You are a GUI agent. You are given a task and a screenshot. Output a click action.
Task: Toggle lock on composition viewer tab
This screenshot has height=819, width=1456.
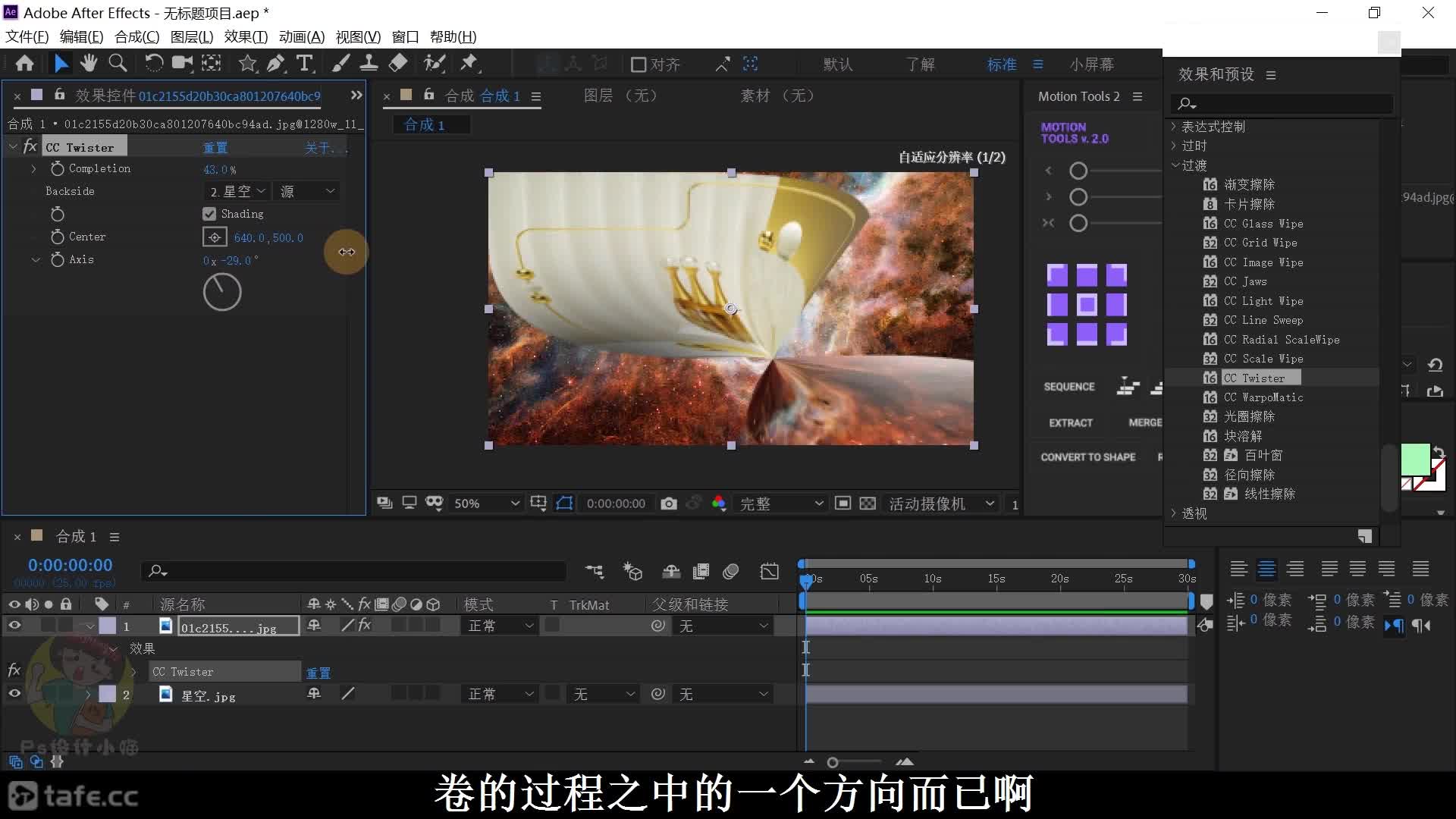[x=429, y=95]
